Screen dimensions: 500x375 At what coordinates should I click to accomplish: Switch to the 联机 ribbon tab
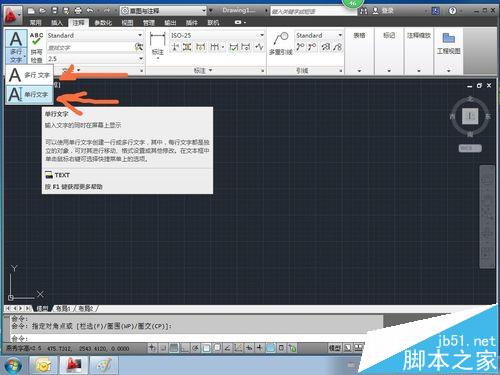point(213,22)
